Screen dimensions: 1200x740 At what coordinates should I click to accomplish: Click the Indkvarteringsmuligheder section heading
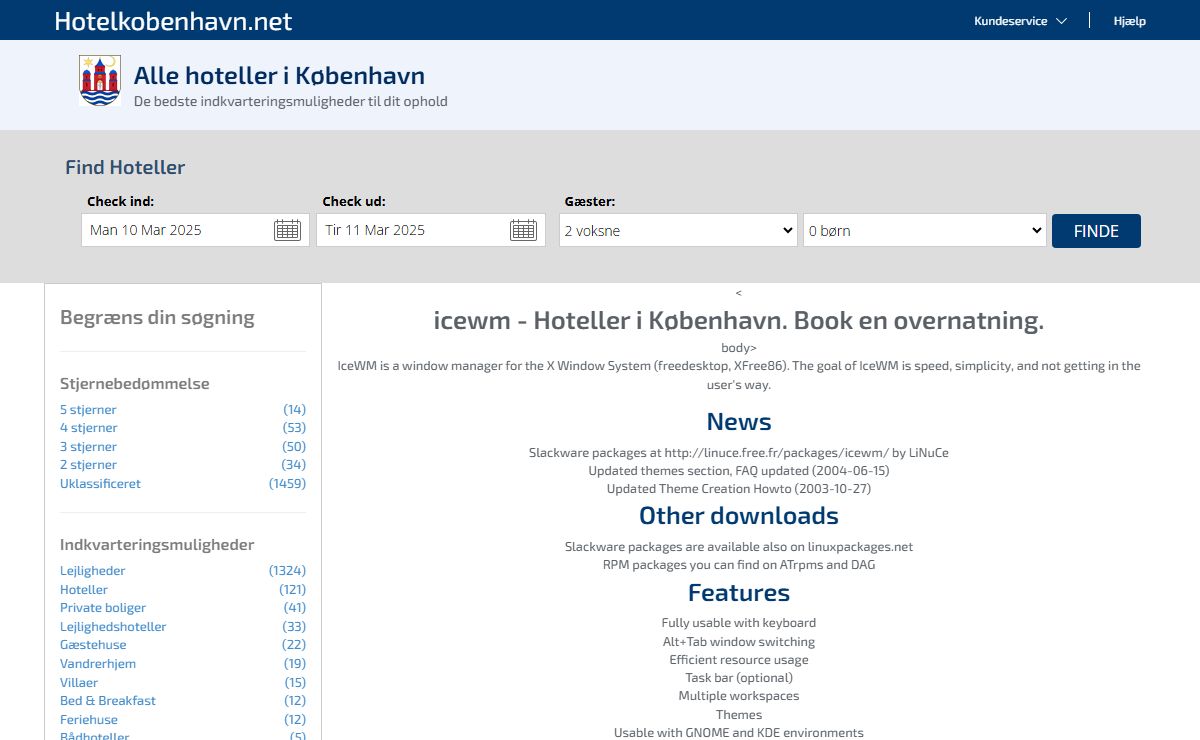coord(157,545)
